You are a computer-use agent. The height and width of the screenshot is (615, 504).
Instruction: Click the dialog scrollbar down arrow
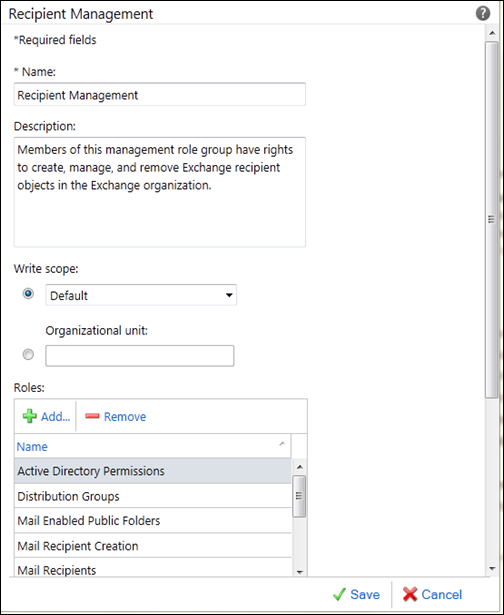pos(492,568)
